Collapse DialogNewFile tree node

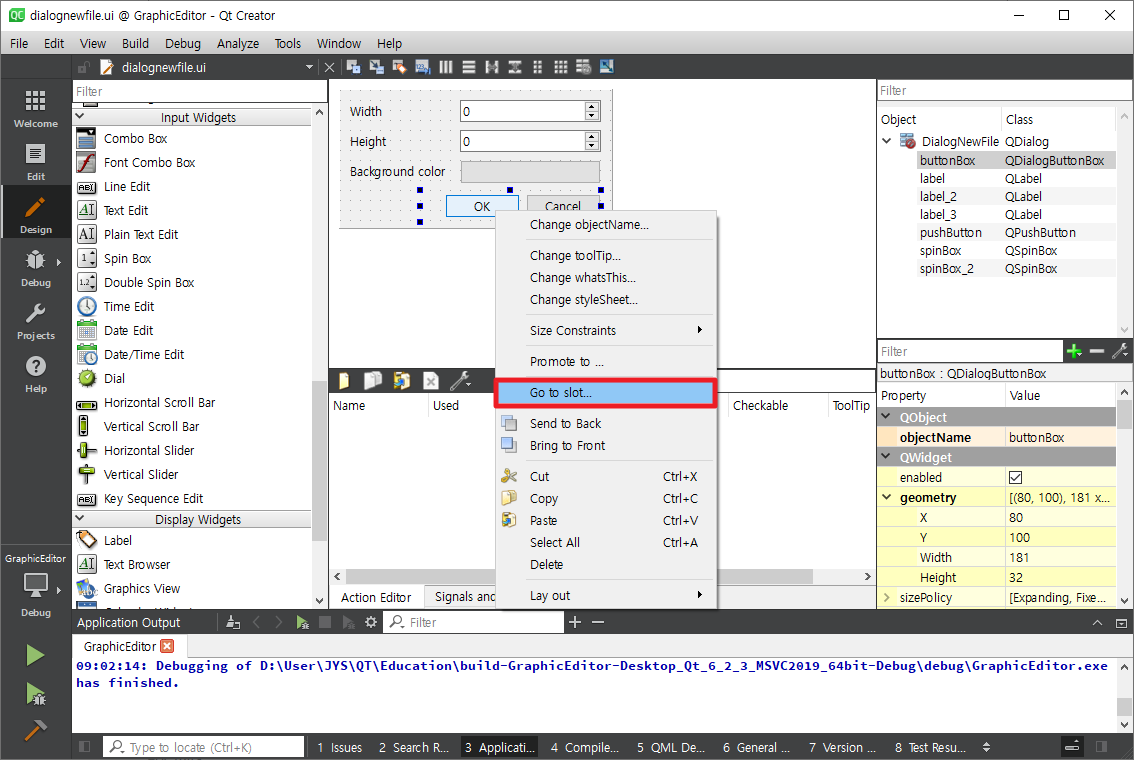887,141
